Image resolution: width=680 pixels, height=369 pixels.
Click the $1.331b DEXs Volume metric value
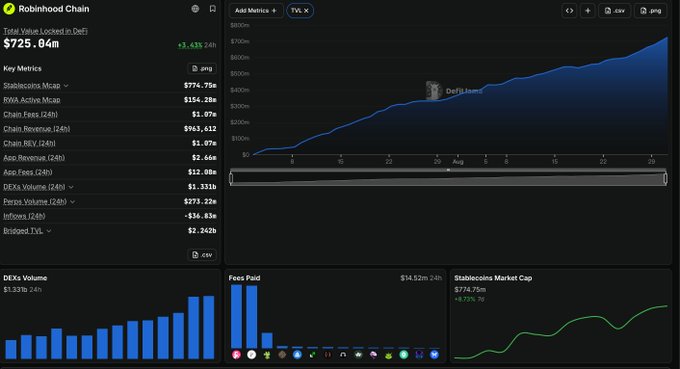pos(202,187)
